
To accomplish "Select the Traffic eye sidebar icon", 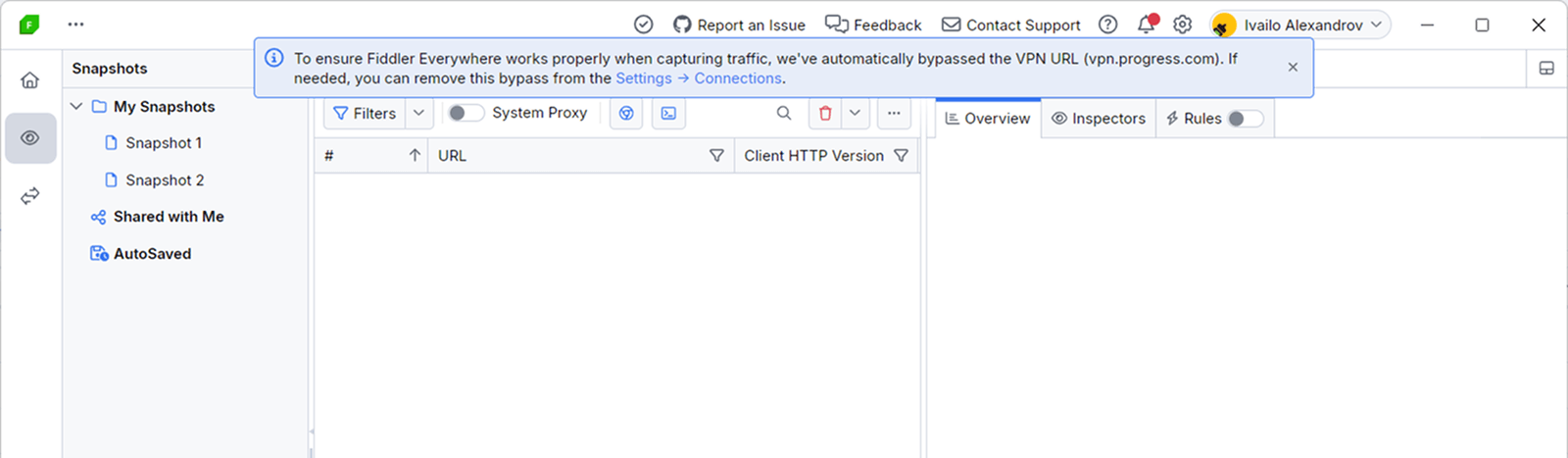I will [x=30, y=138].
